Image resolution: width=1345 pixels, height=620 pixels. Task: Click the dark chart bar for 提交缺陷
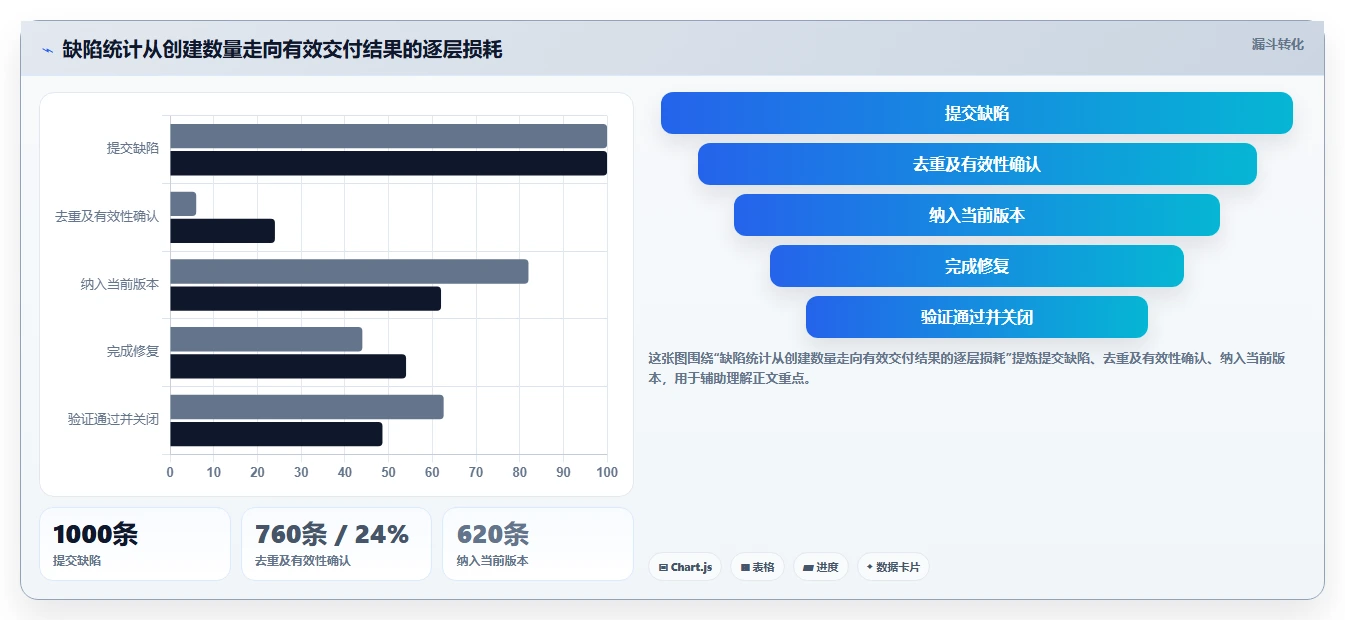click(388, 163)
